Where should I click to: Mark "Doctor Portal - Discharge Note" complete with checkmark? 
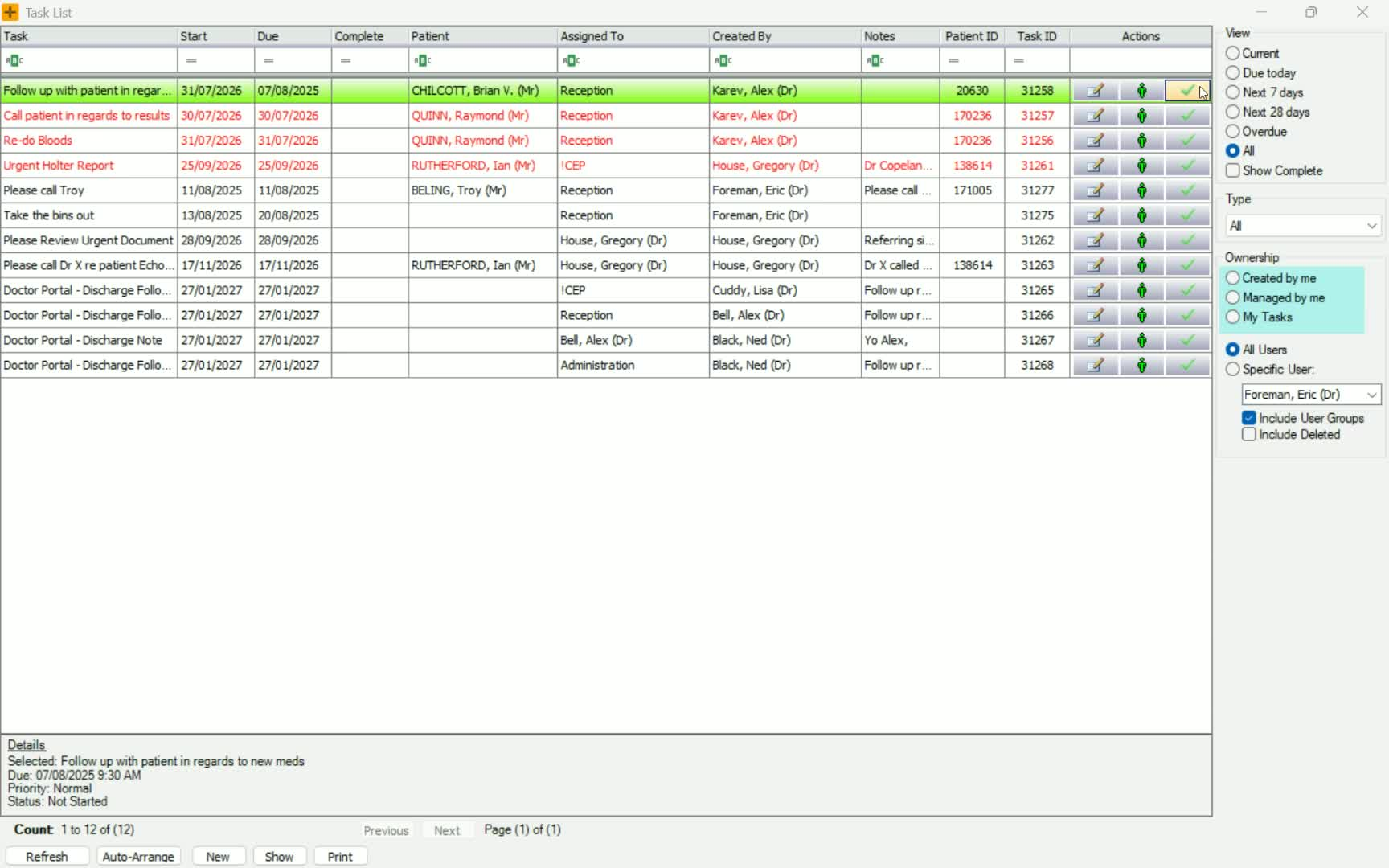click(1187, 340)
